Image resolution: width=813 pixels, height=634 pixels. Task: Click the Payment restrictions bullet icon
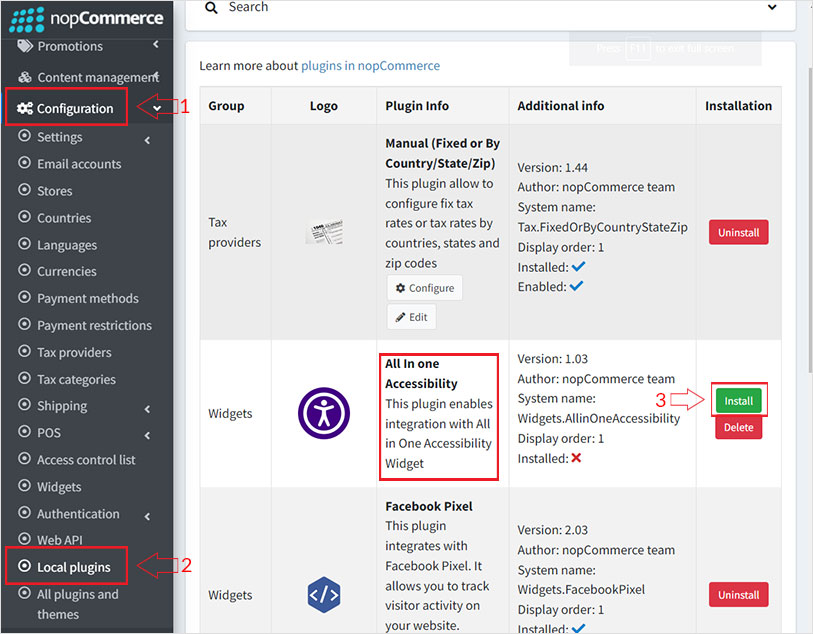click(x=24, y=325)
